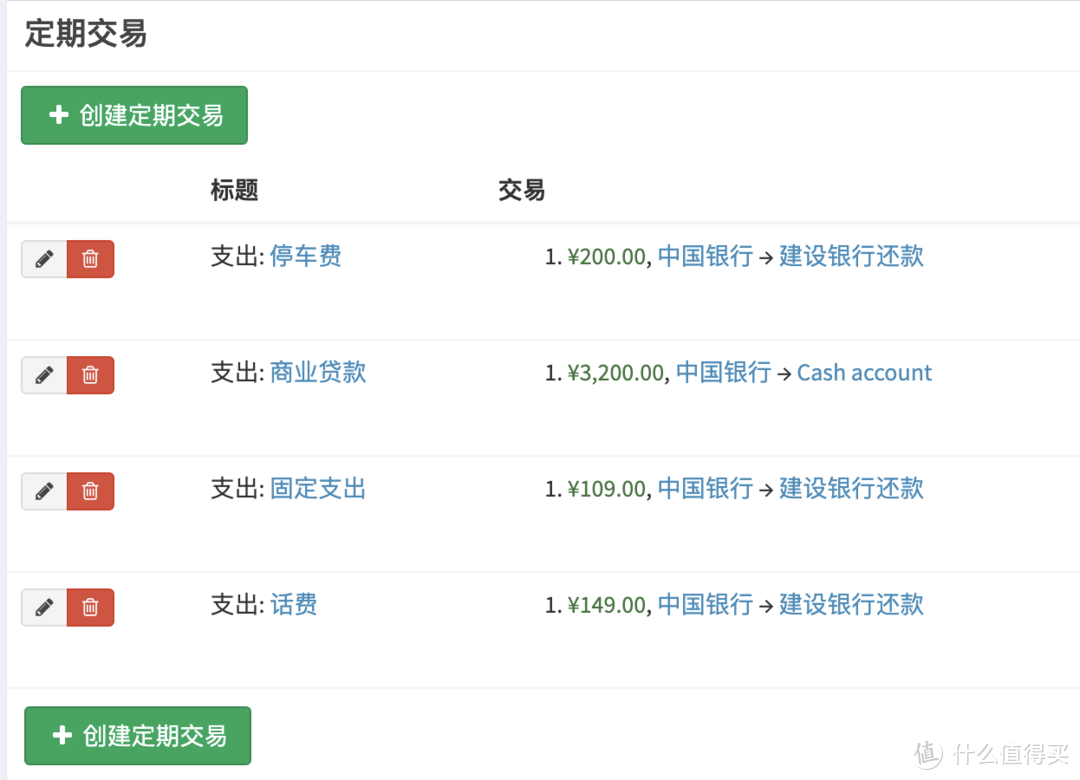Viewport: 1080px width, 780px height.
Task: Click 中国银行 source in 商业贷款 row
Action: click(x=723, y=373)
